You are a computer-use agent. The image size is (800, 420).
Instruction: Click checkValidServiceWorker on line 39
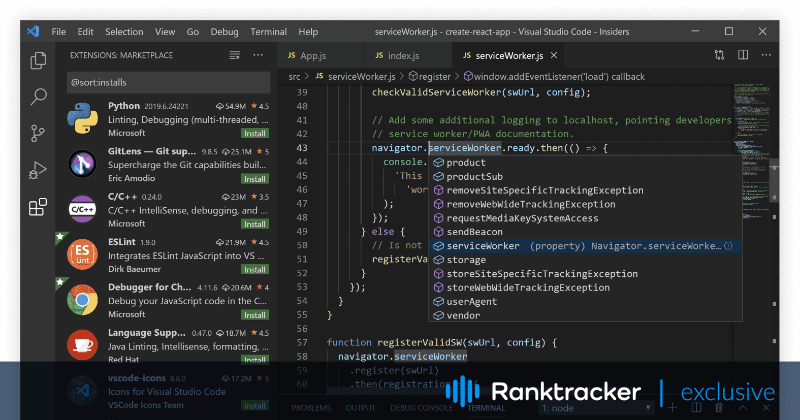[x=437, y=92]
